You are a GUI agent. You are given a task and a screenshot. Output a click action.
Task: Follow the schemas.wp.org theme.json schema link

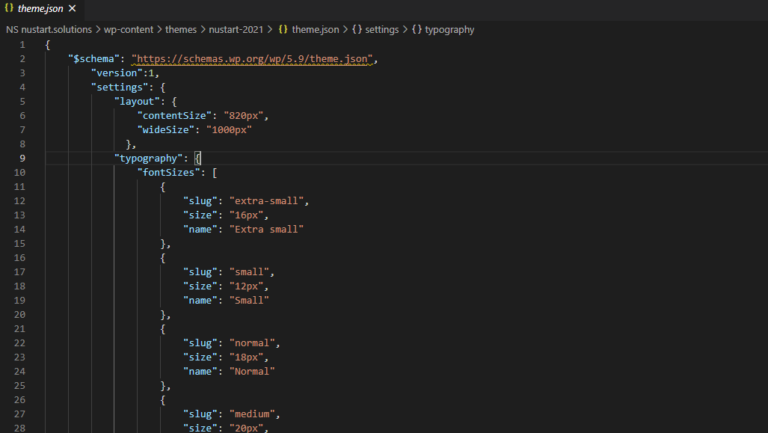click(x=252, y=59)
